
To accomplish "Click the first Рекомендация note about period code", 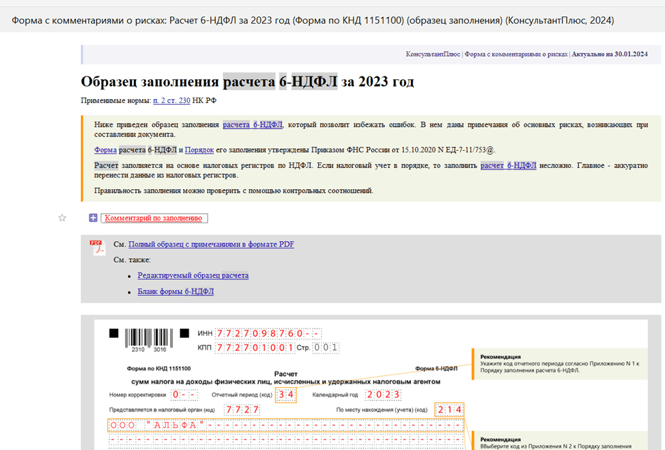I will pos(565,364).
